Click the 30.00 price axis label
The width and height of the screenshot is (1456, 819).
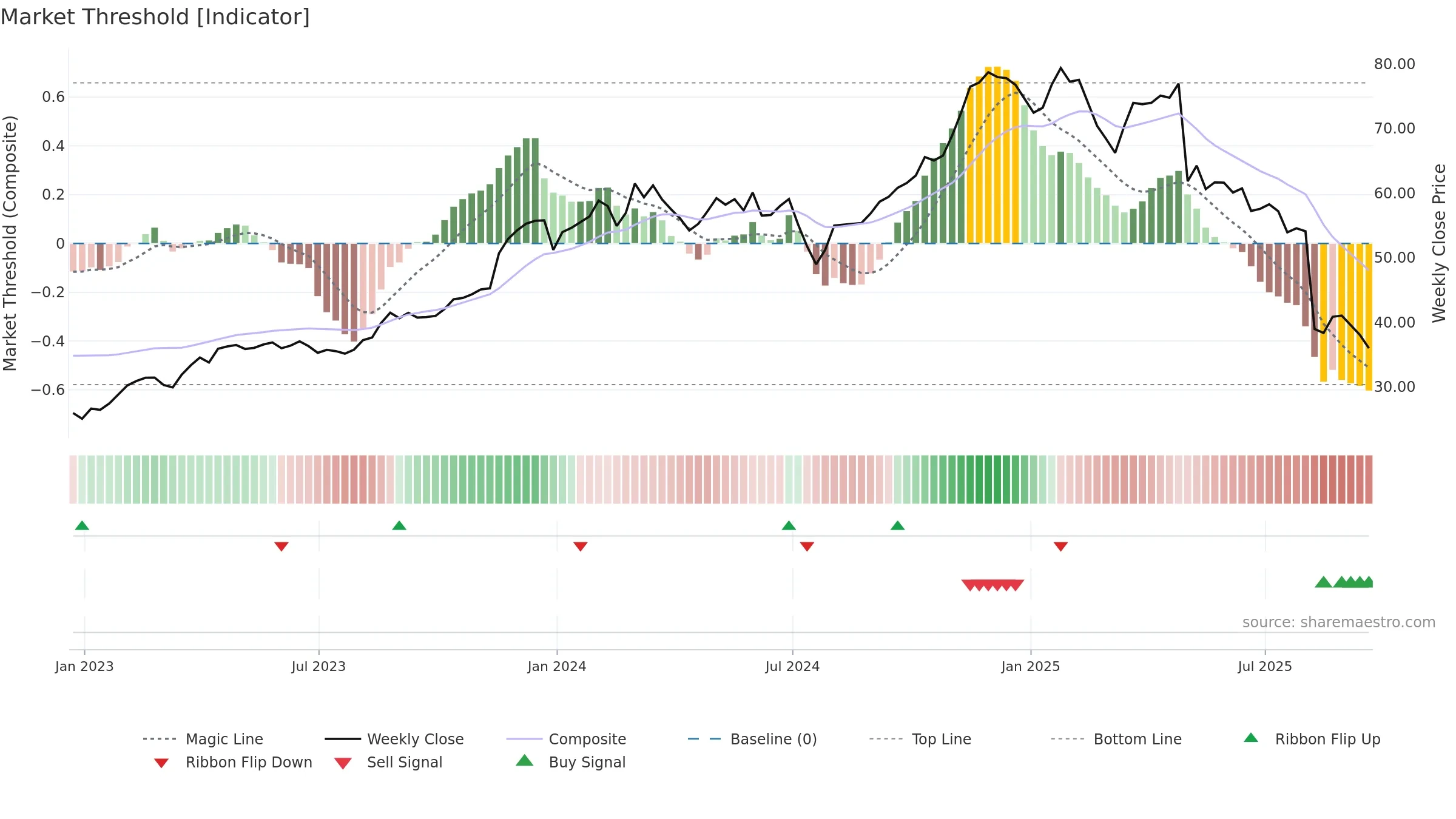(1395, 387)
